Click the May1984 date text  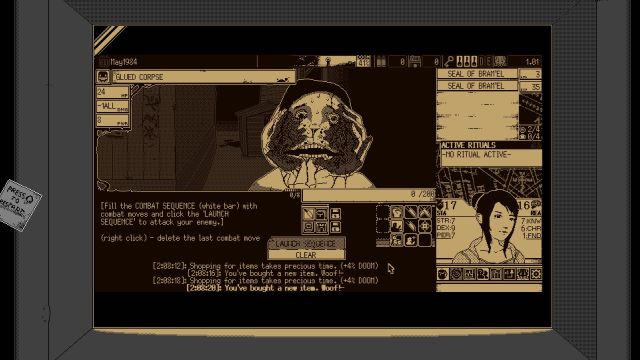[x=124, y=62]
